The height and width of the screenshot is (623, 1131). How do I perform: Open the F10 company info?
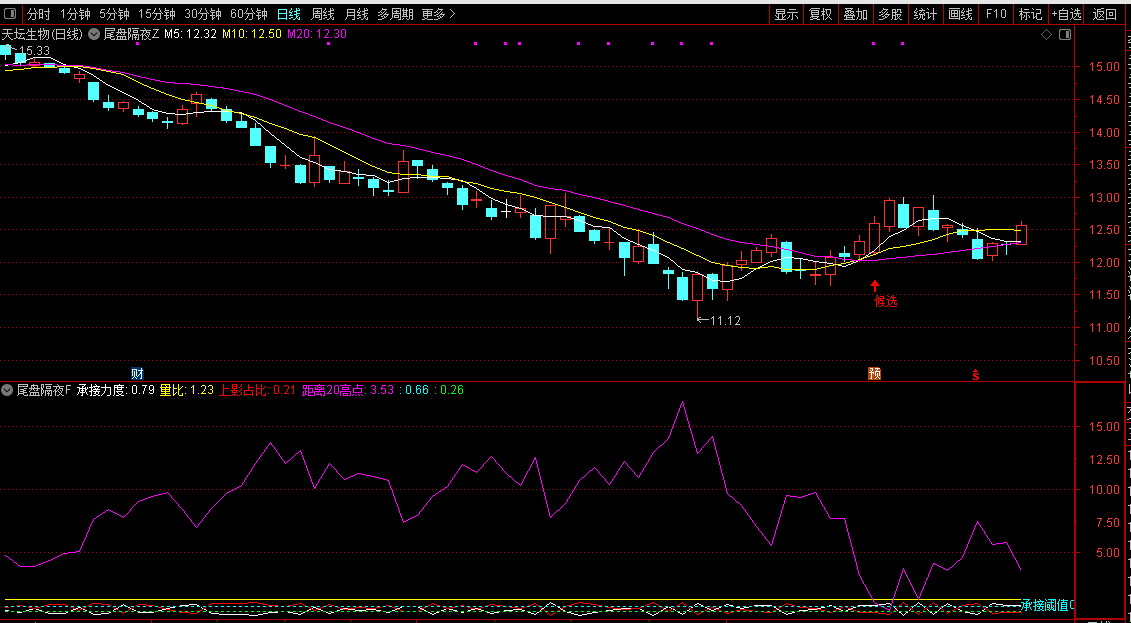[995, 14]
